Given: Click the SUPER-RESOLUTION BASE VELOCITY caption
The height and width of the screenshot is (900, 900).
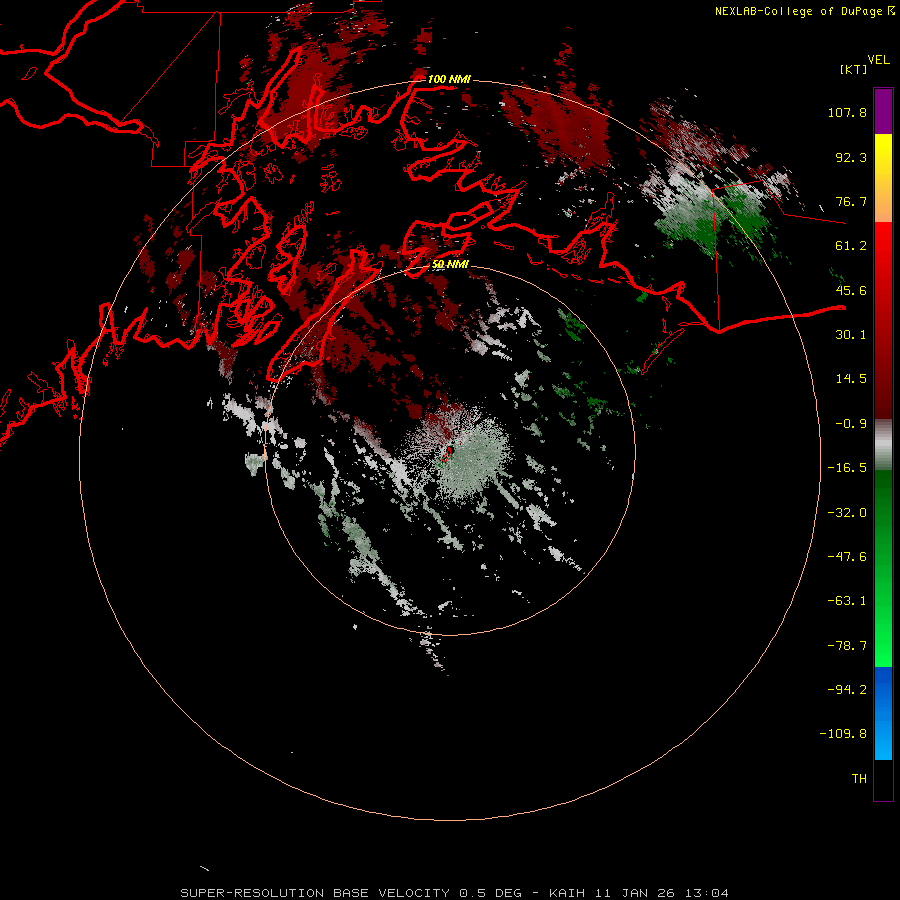Looking at the screenshot, I should pyautogui.click(x=455, y=893).
